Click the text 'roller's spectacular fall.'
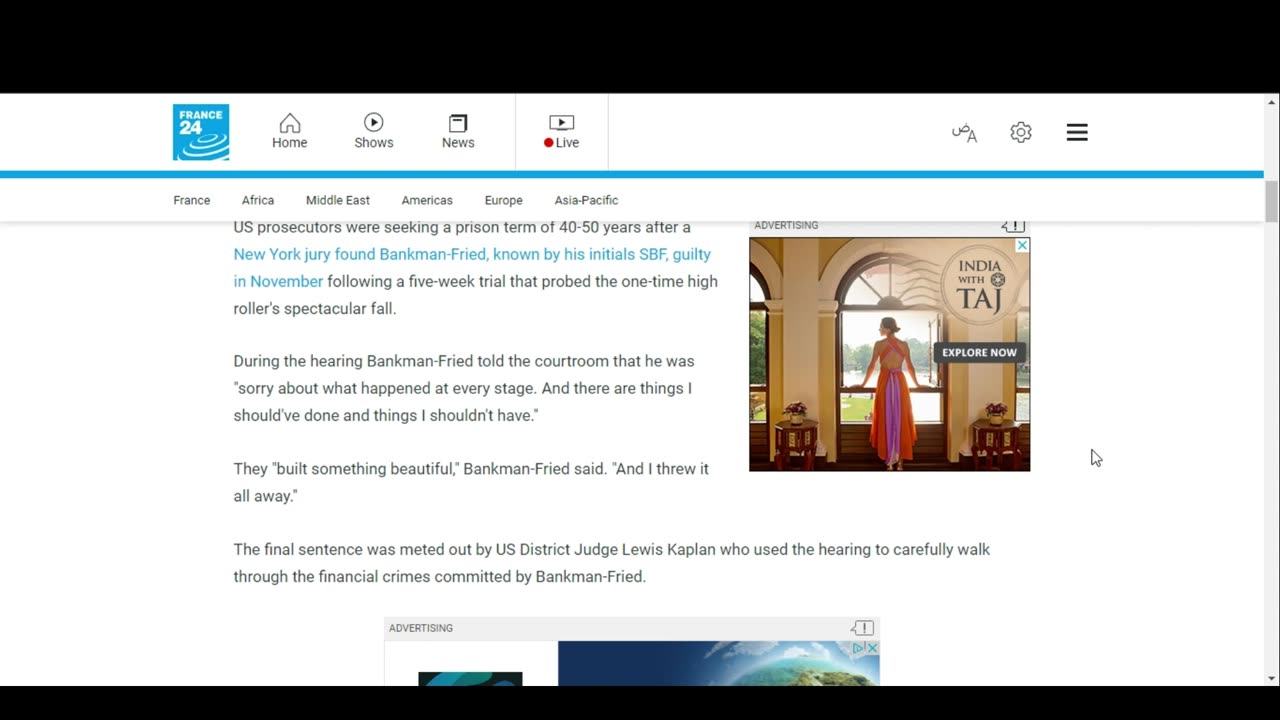 pos(315,308)
